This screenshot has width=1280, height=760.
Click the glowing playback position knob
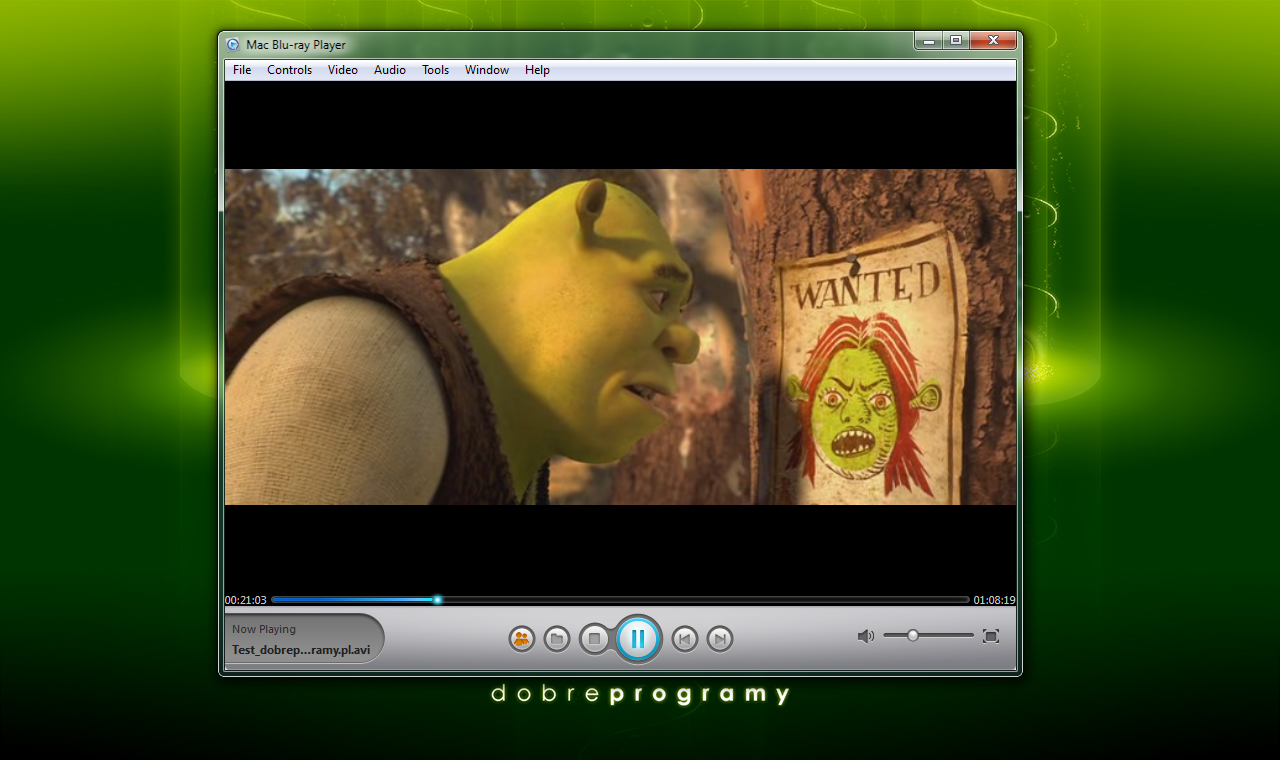pos(438,600)
